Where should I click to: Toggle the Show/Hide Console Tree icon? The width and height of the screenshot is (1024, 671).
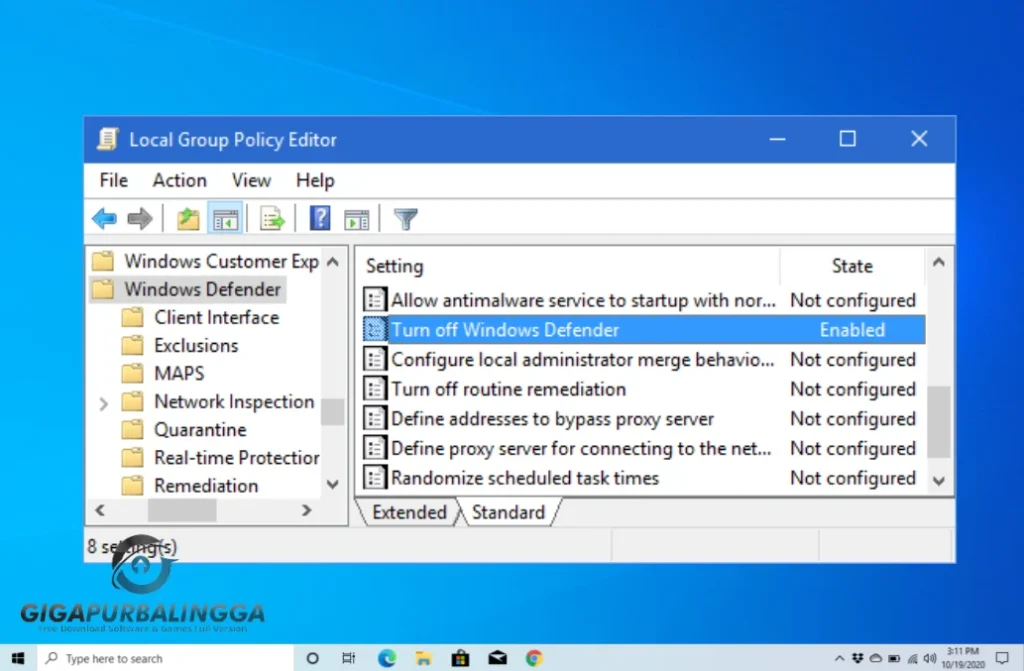coord(225,218)
